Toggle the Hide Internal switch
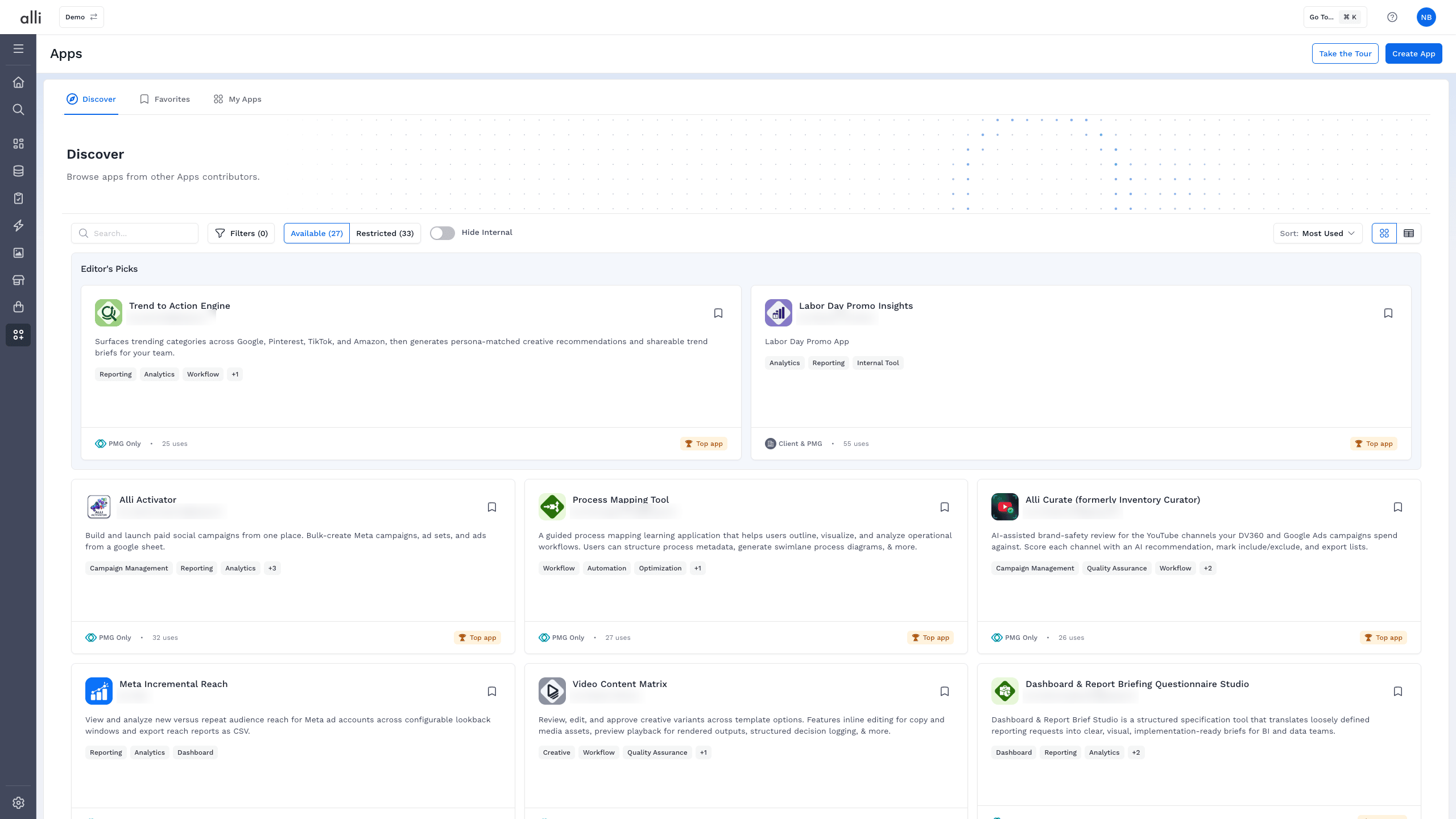1456x819 pixels. click(x=442, y=233)
